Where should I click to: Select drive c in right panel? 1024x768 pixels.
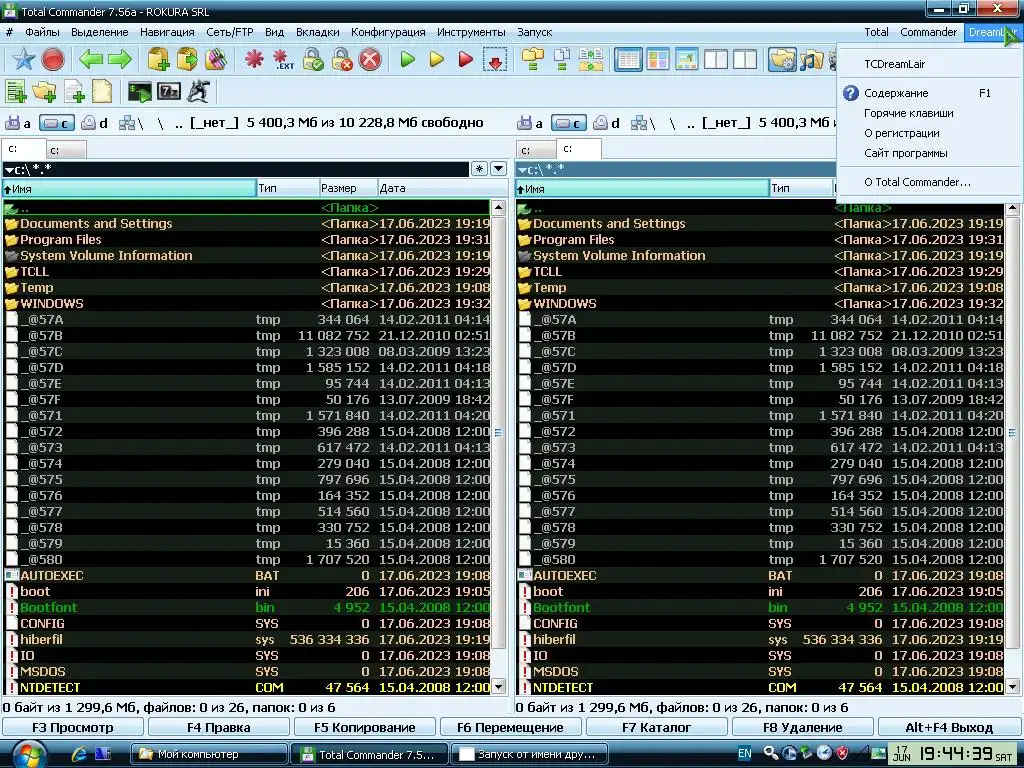click(569, 123)
